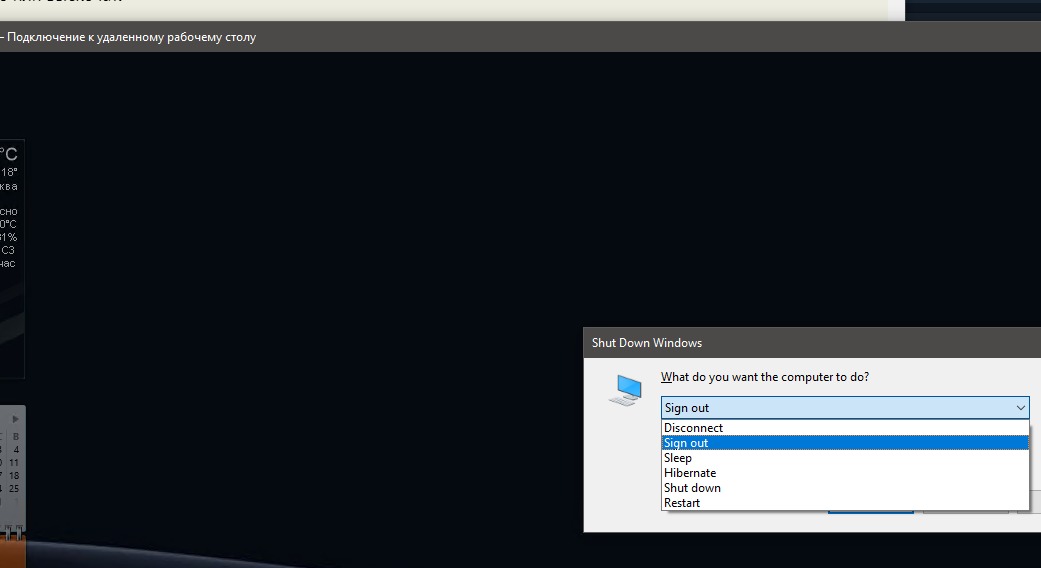Select date 4 in the calendar widget
This screenshot has width=1041, height=568.
(x=15, y=450)
